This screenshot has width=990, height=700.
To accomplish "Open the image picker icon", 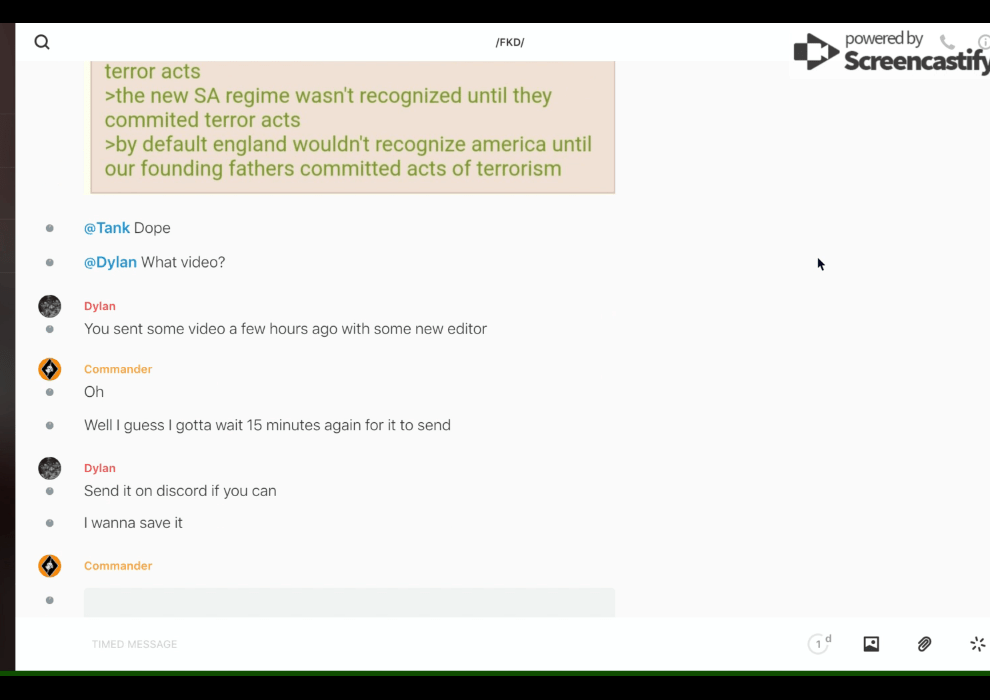I will [x=871, y=644].
